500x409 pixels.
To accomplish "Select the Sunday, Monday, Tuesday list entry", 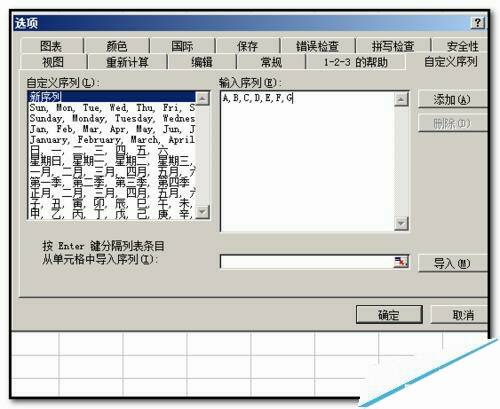I will click(x=112, y=118).
